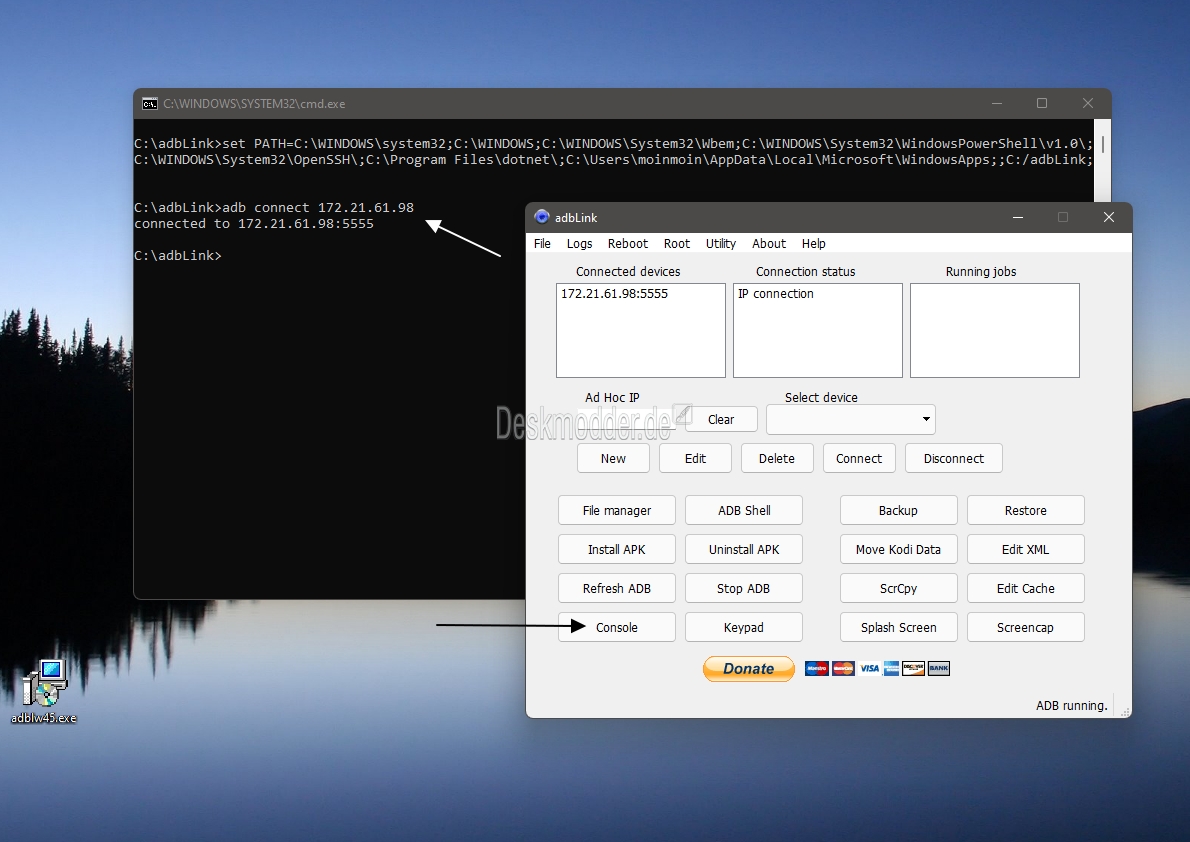Open the Reboot menu
This screenshot has width=1190, height=842.
click(x=628, y=244)
